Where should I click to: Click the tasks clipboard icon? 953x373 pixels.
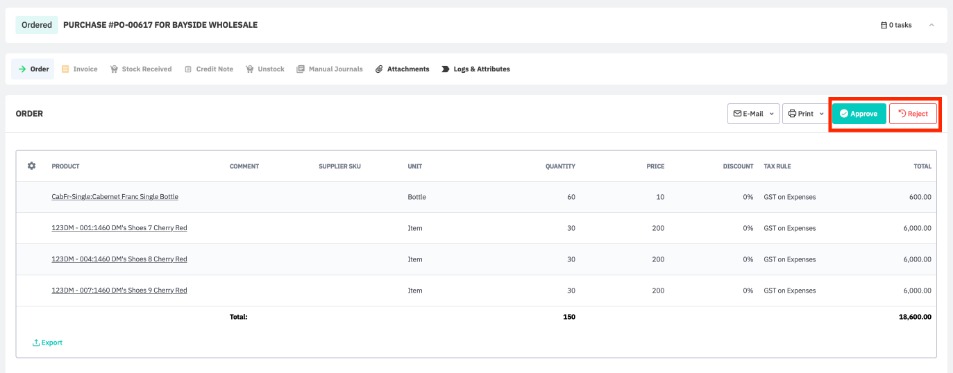pos(884,26)
